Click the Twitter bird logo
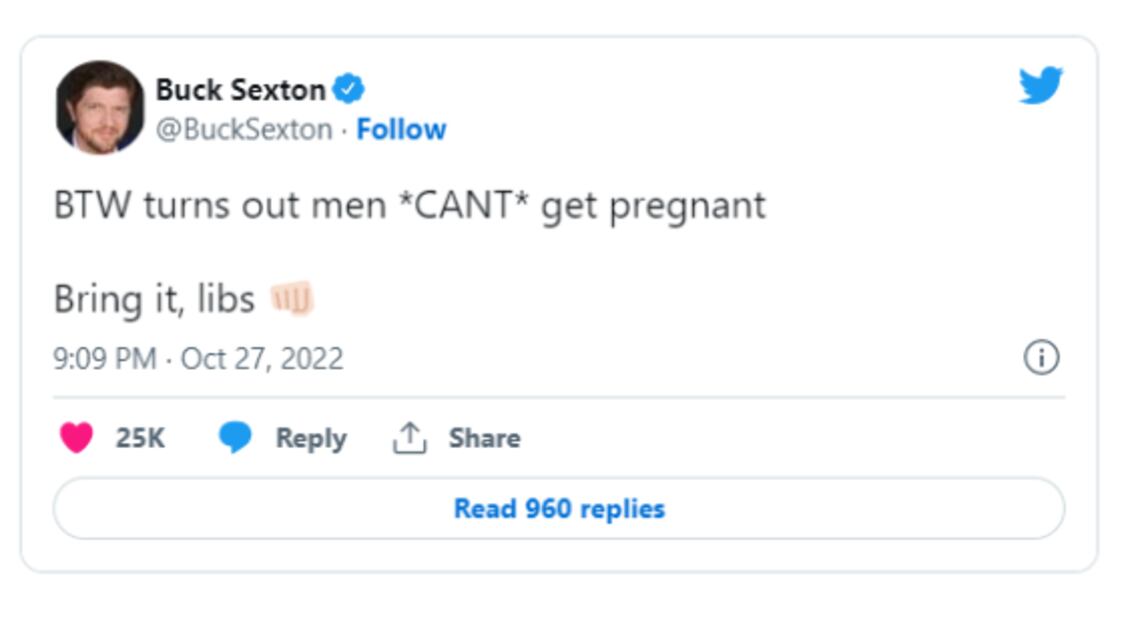 [x=1040, y=86]
